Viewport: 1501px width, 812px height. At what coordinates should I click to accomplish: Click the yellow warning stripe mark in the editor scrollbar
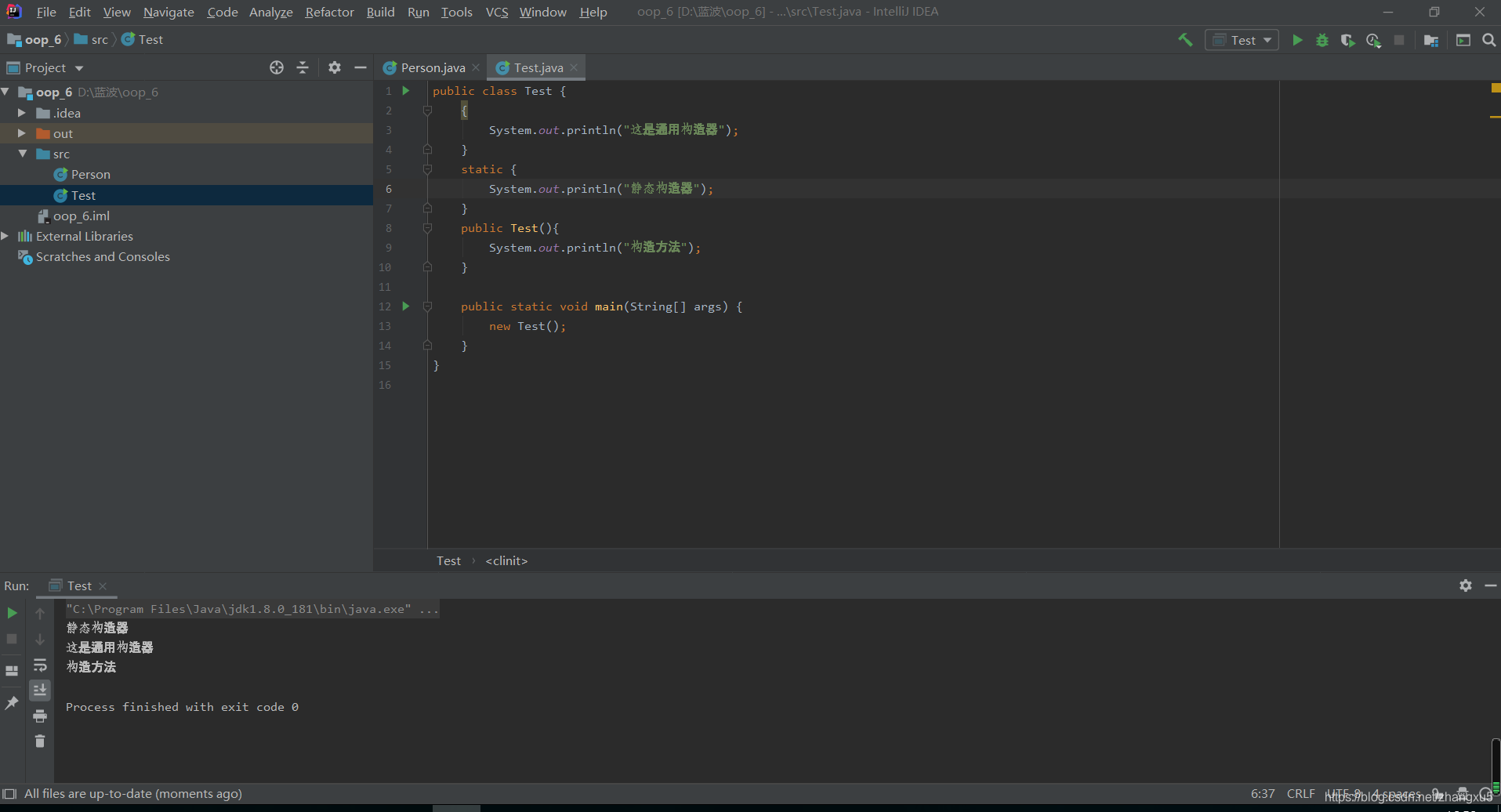1496,117
